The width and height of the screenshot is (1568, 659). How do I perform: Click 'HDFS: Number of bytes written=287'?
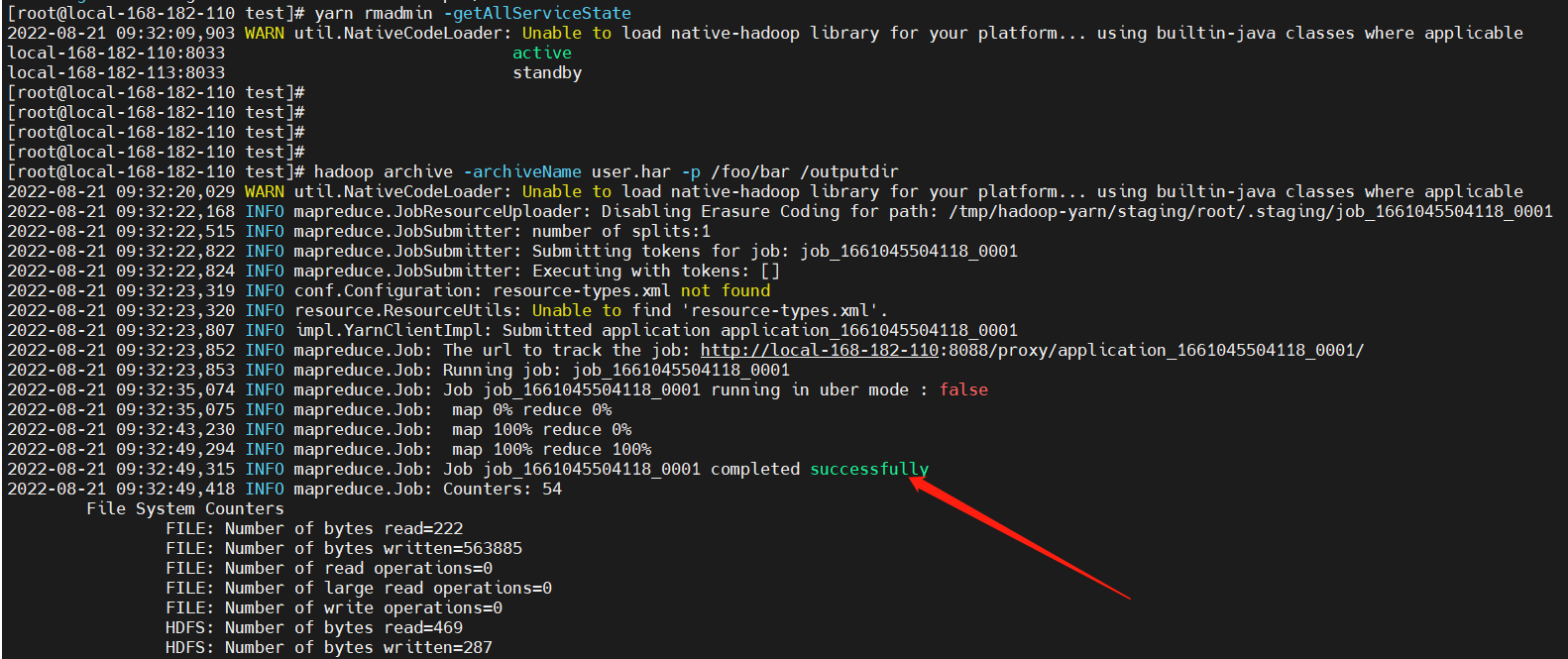(x=329, y=647)
